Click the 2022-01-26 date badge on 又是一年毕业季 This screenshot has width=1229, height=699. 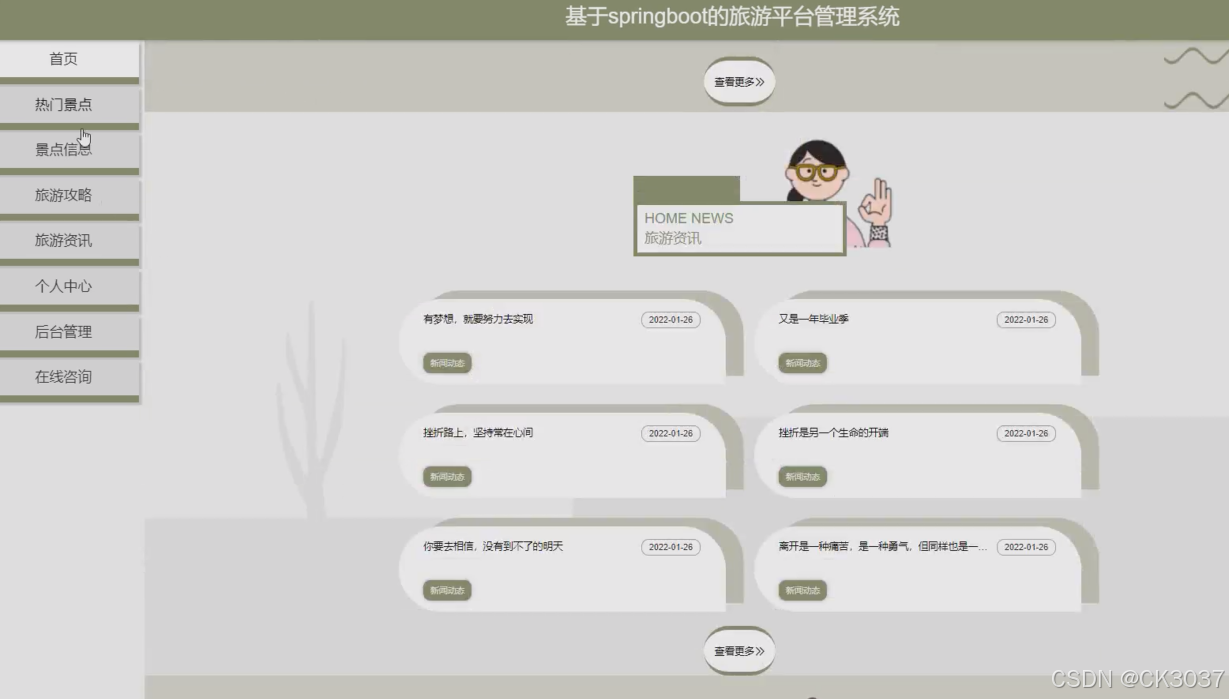pyautogui.click(x=1027, y=319)
